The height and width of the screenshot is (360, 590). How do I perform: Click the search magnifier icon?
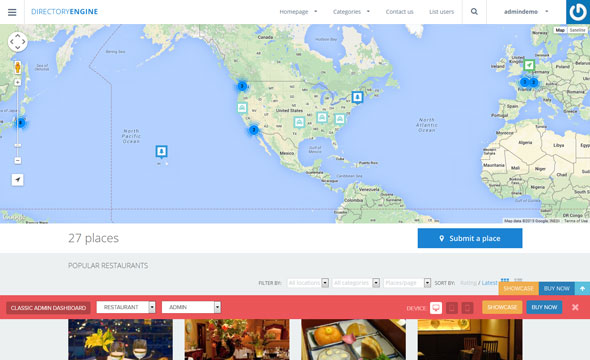click(474, 12)
